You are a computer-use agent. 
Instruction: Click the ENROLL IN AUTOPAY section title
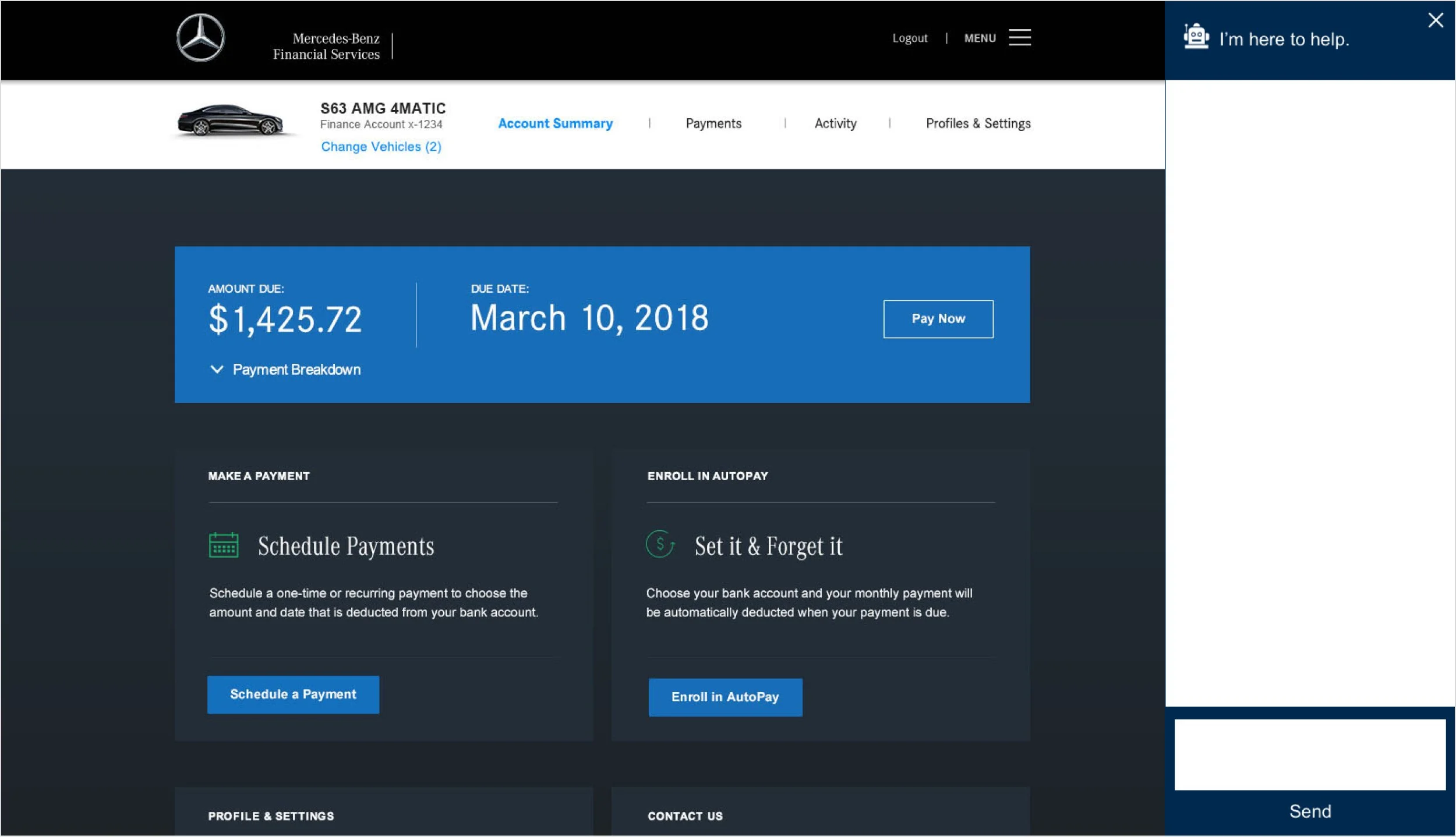click(708, 476)
